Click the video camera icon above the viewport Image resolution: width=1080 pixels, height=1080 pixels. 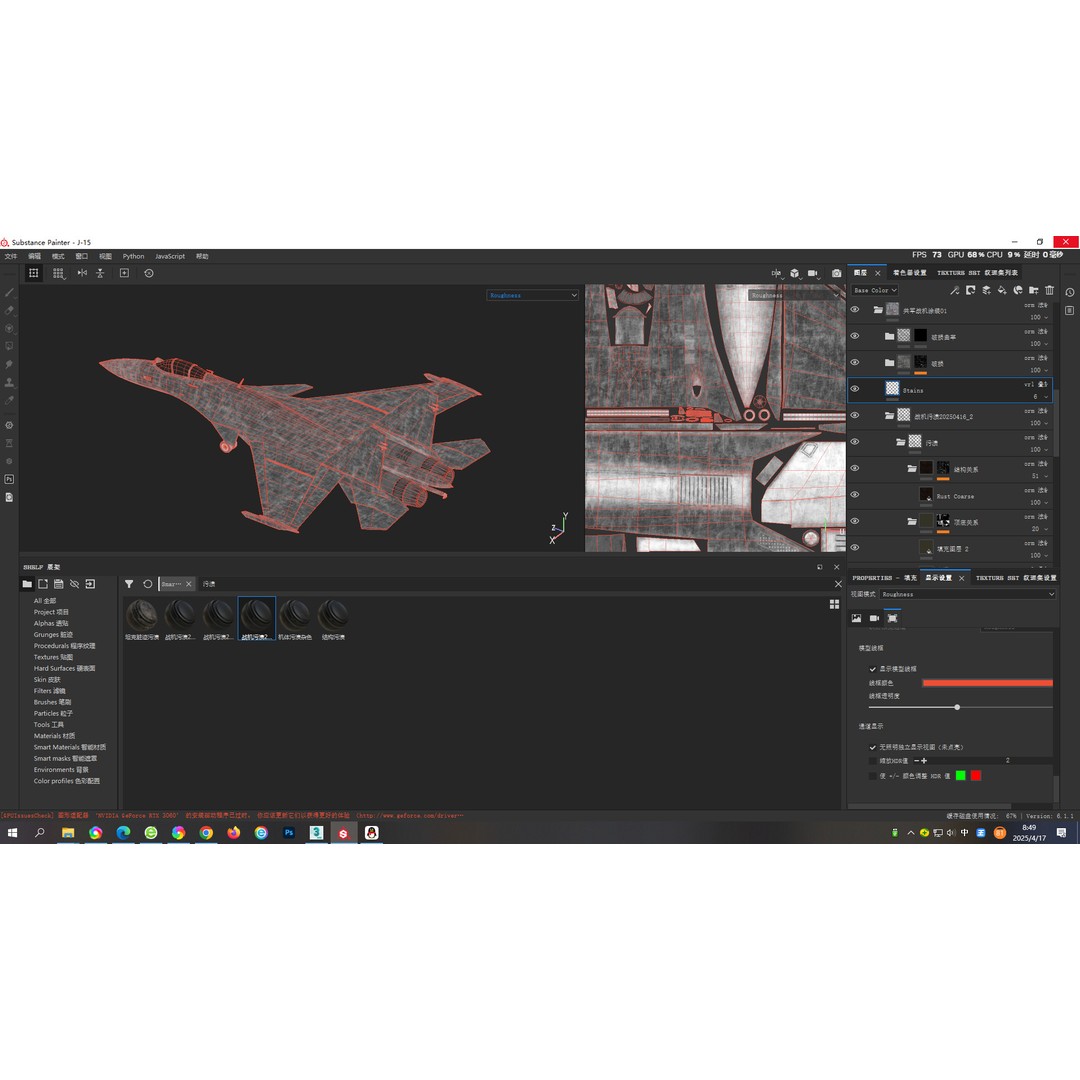click(813, 273)
